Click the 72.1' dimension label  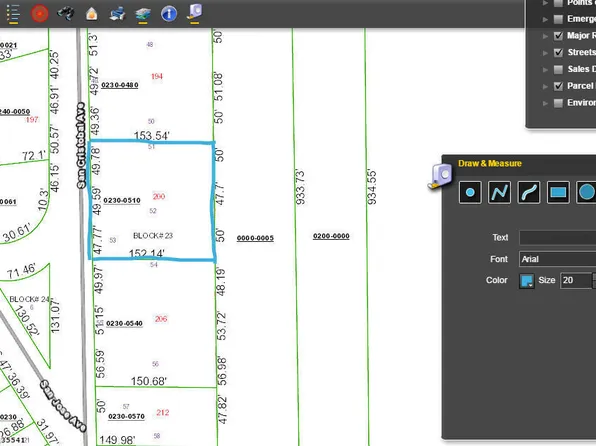pos(34,156)
